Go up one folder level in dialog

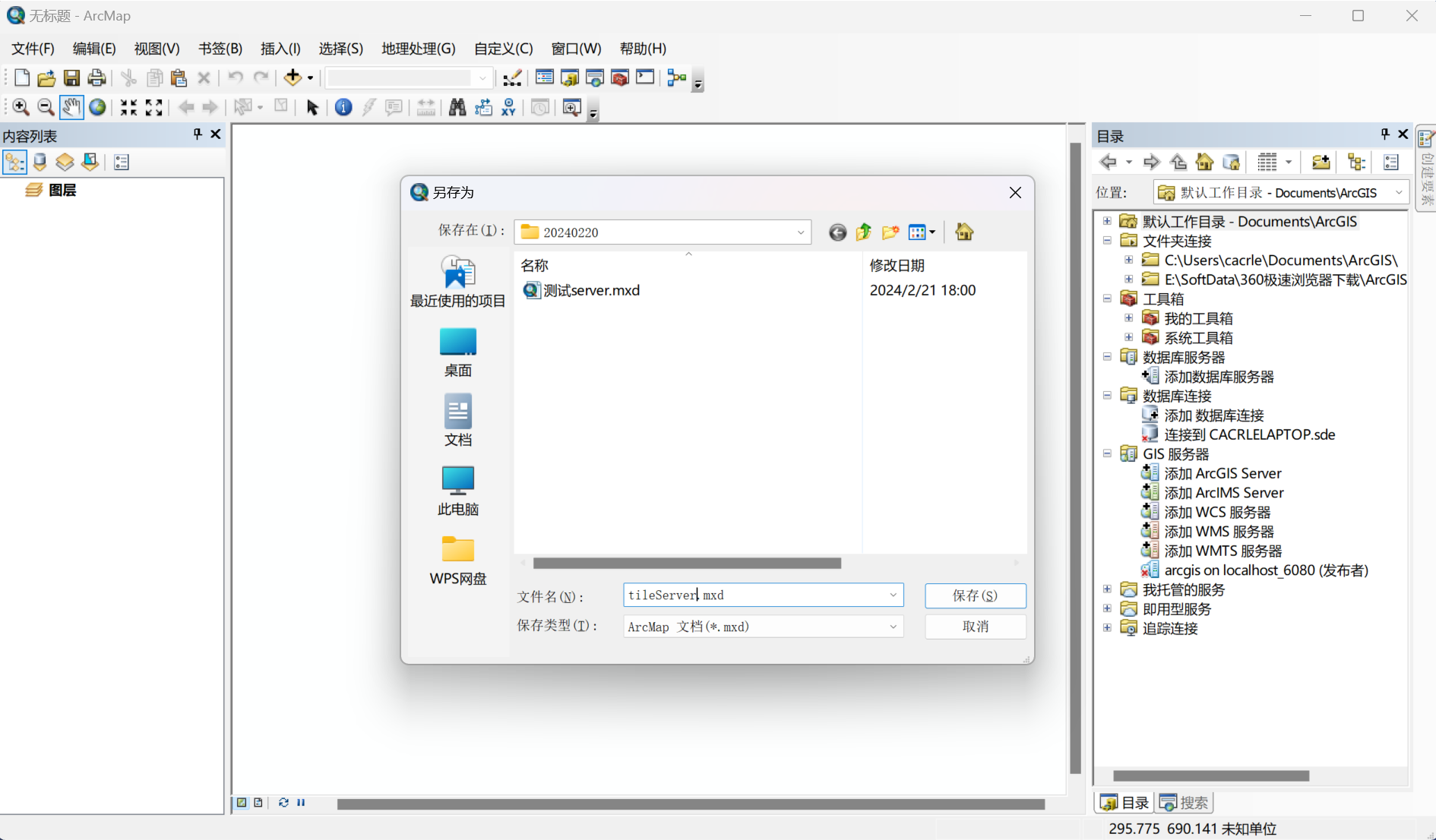[x=863, y=232]
